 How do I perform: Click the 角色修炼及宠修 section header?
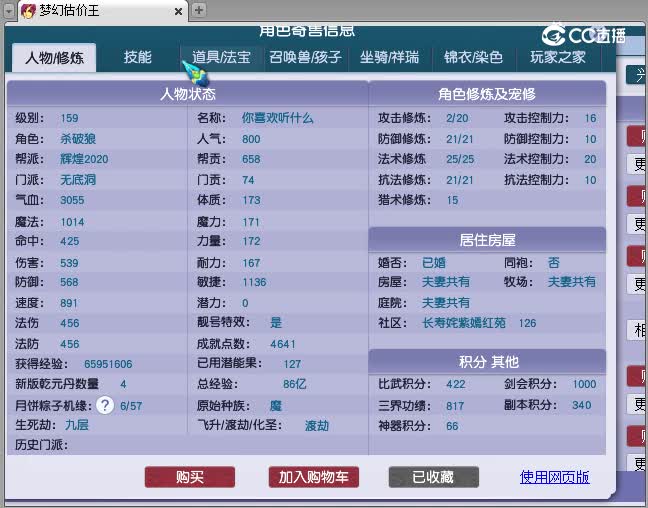coord(487,94)
